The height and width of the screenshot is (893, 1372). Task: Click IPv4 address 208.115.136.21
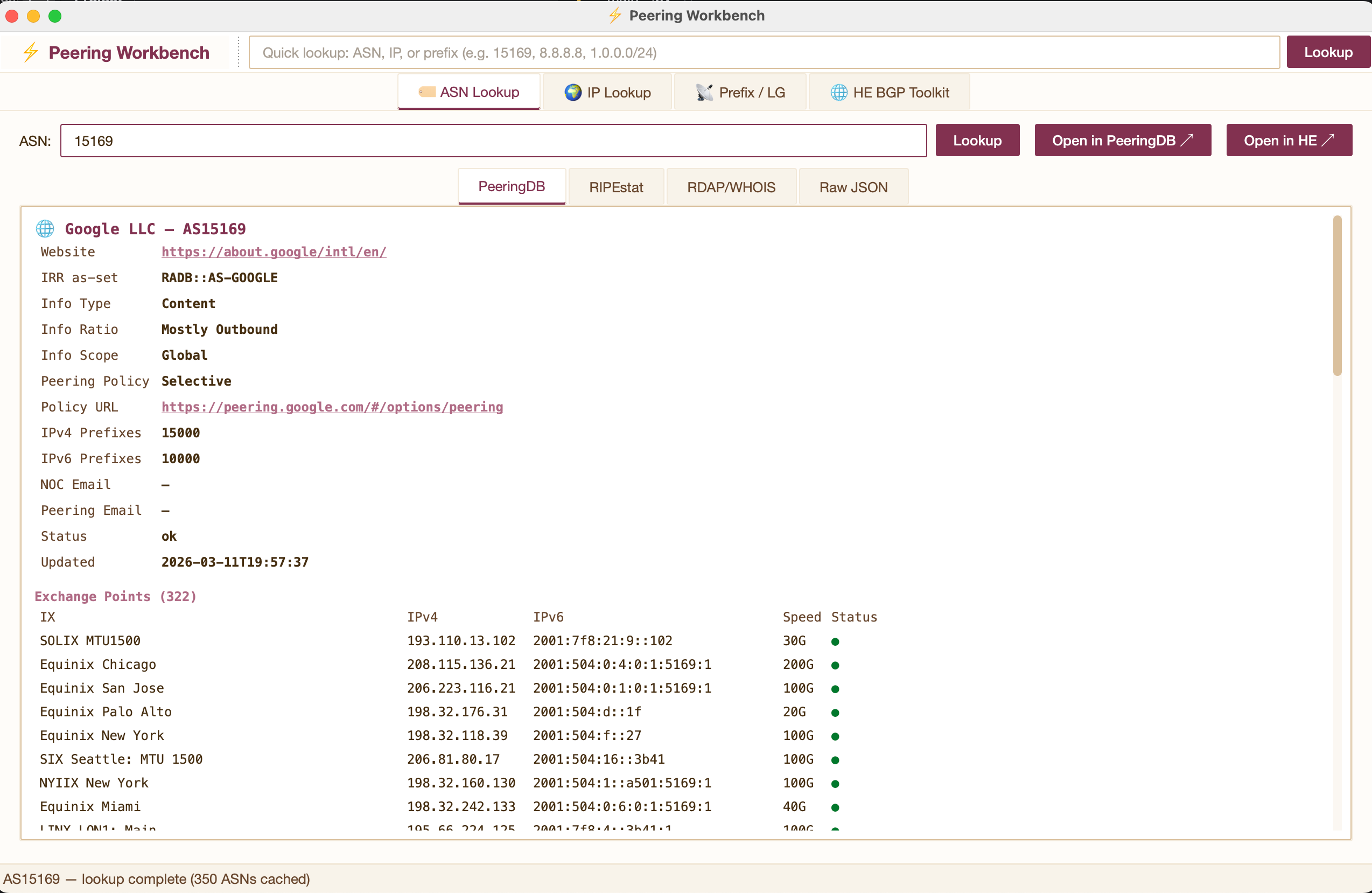pyautogui.click(x=461, y=665)
